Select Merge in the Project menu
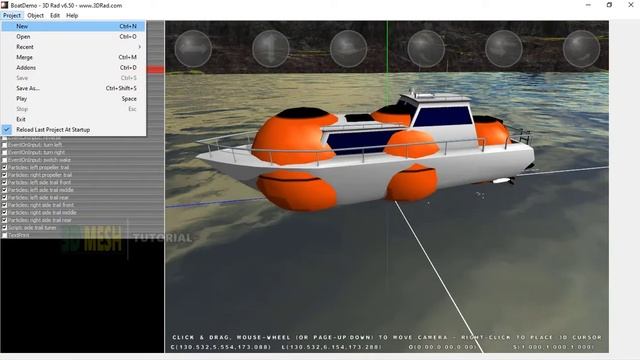 click(73, 57)
